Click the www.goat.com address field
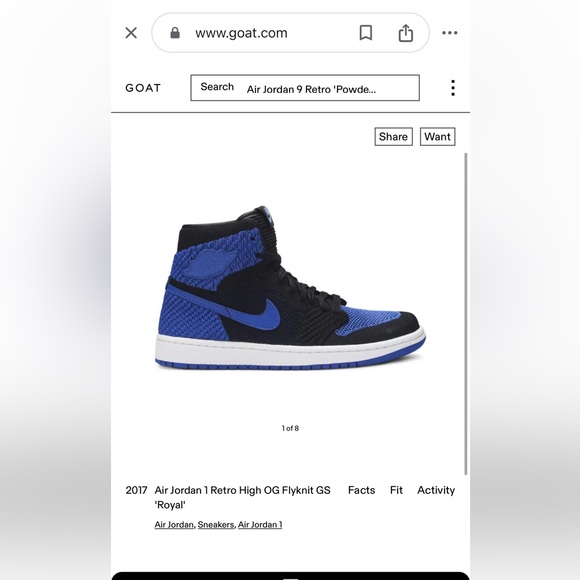The image size is (580, 580). [x=241, y=33]
